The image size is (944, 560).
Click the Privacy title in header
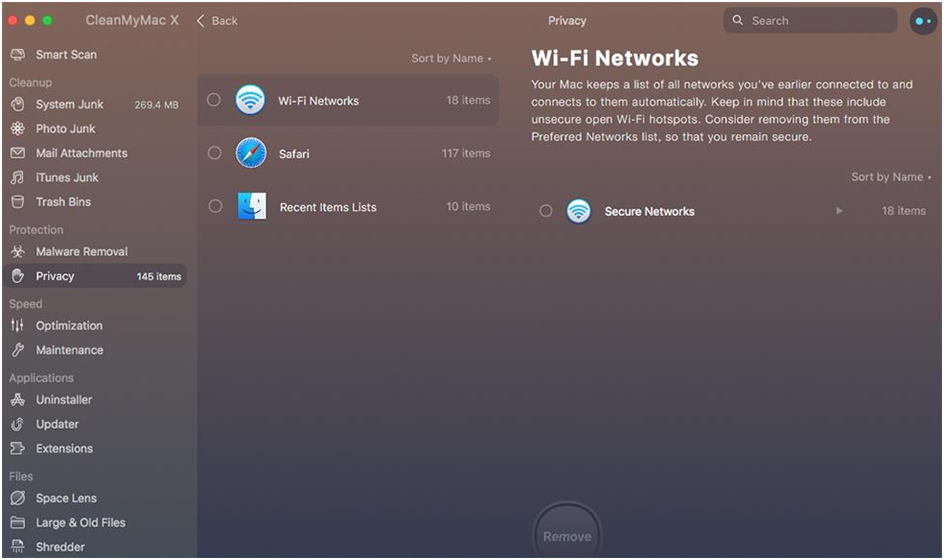point(567,21)
